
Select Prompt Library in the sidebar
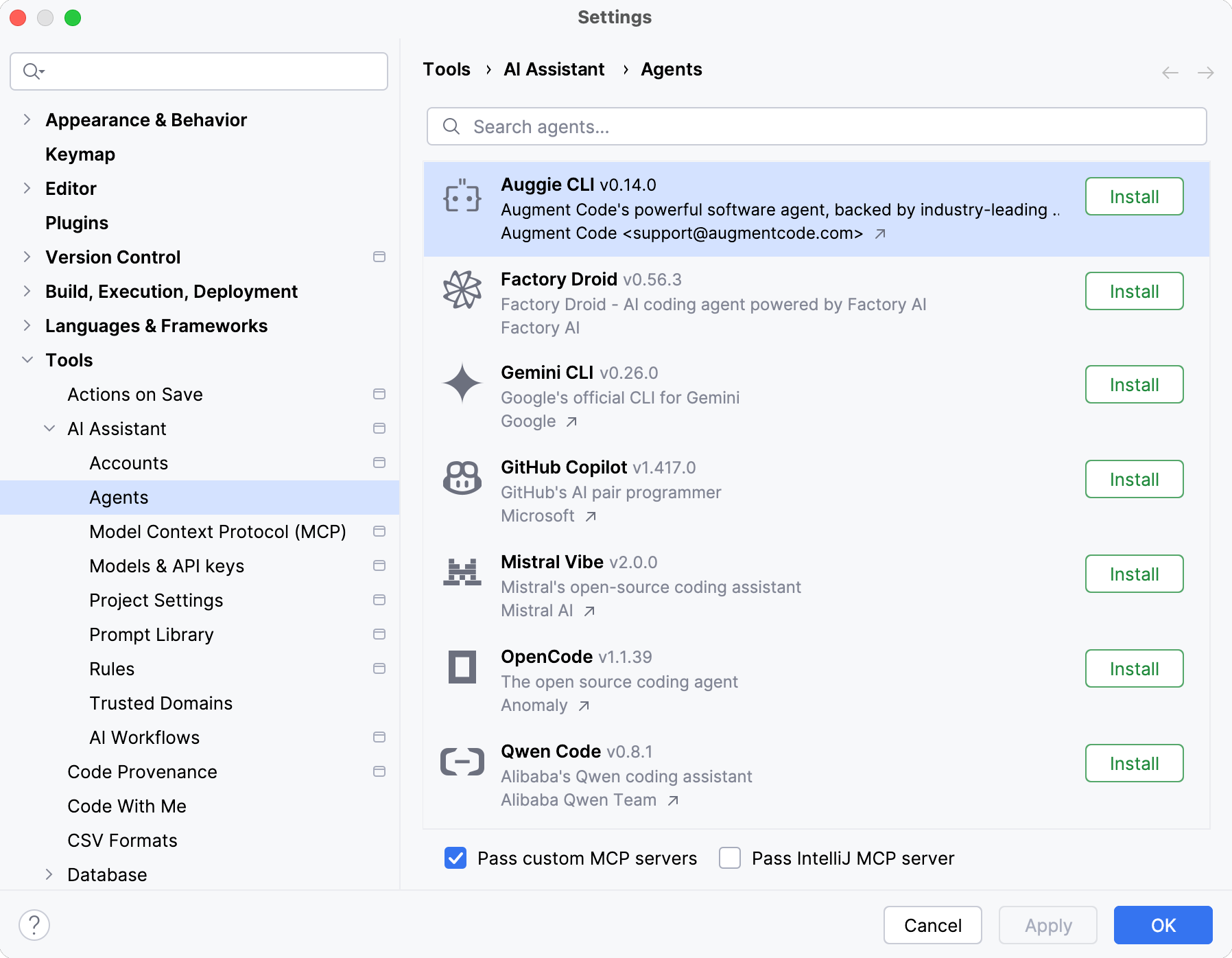click(x=151, y=634)
